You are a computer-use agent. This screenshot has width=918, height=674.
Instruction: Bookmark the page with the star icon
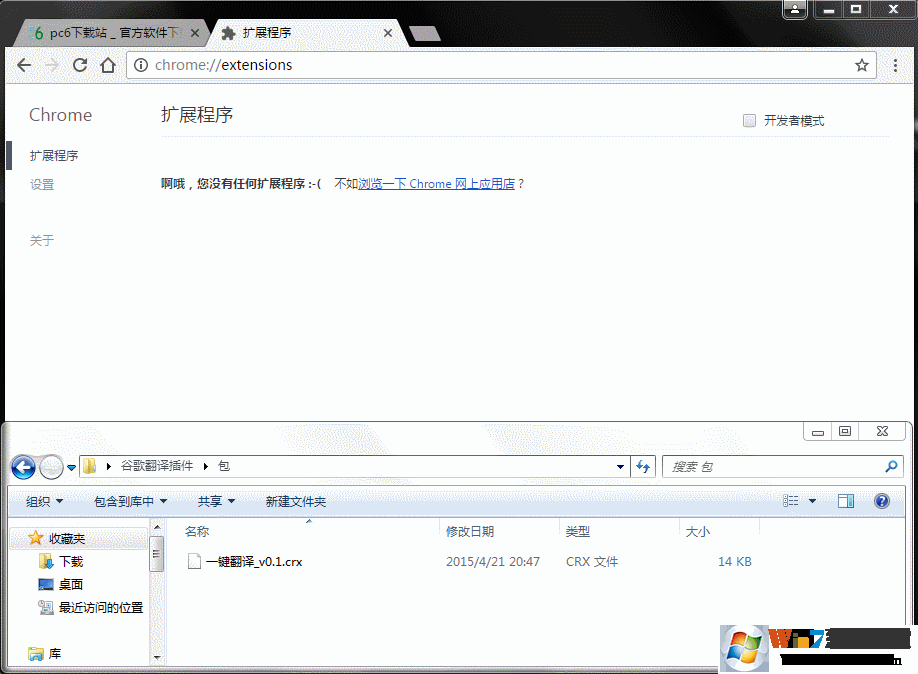(x=862, y=65)
